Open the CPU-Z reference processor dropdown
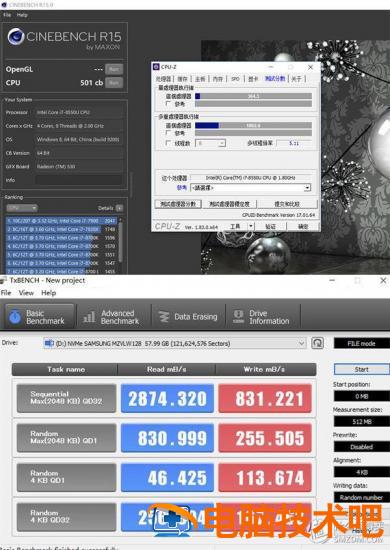390x550 pixels. [307, 188]
